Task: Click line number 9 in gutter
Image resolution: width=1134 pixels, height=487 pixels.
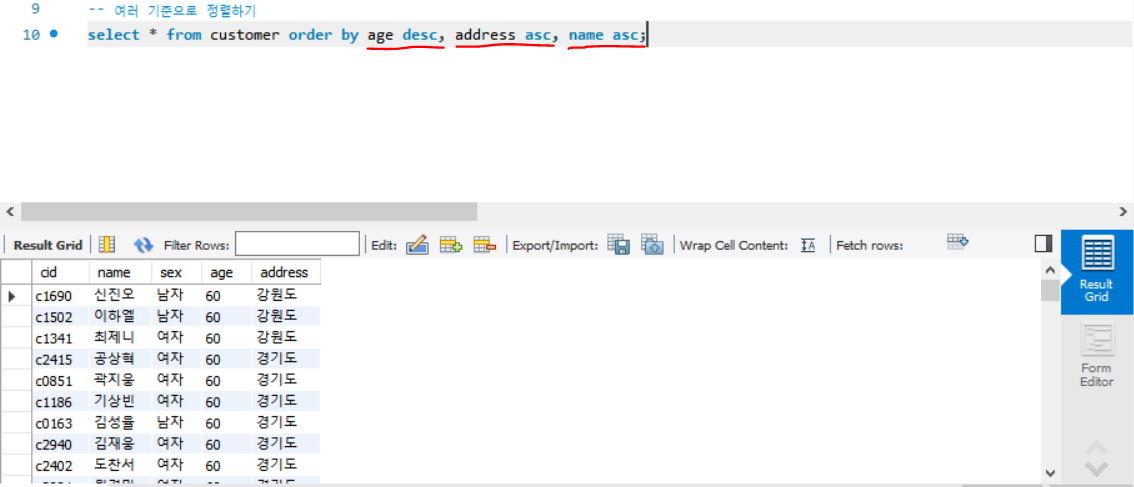Action: [x=35, y=10]
